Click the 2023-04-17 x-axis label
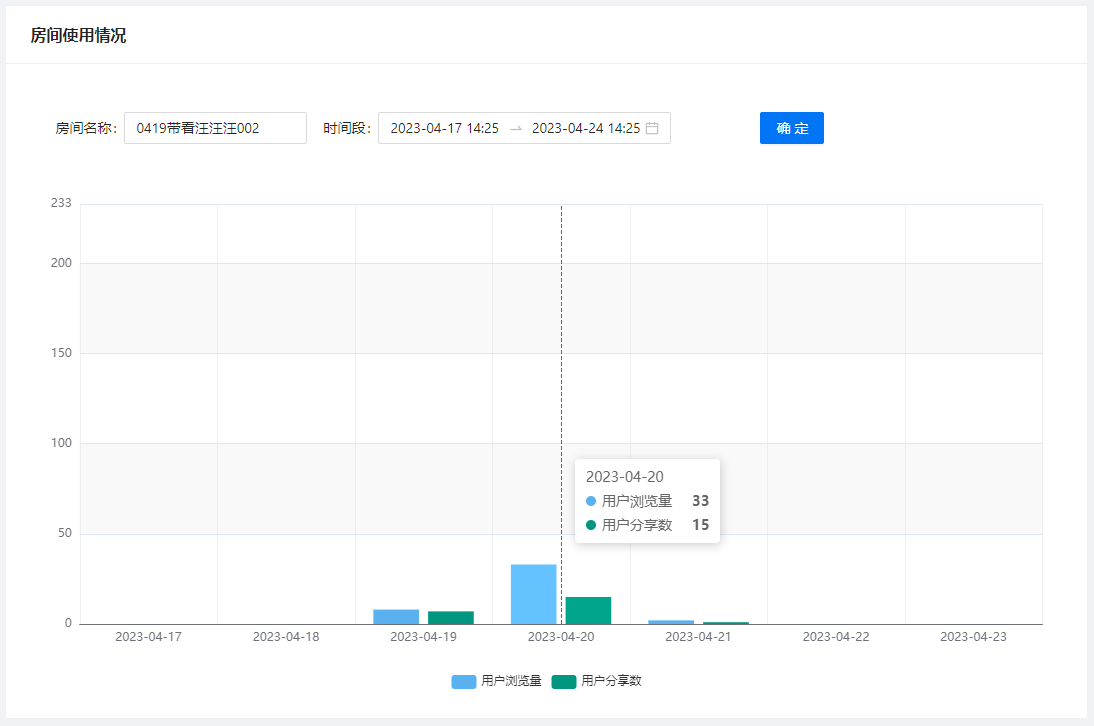 pyautogui.click(x=149, y=636)
